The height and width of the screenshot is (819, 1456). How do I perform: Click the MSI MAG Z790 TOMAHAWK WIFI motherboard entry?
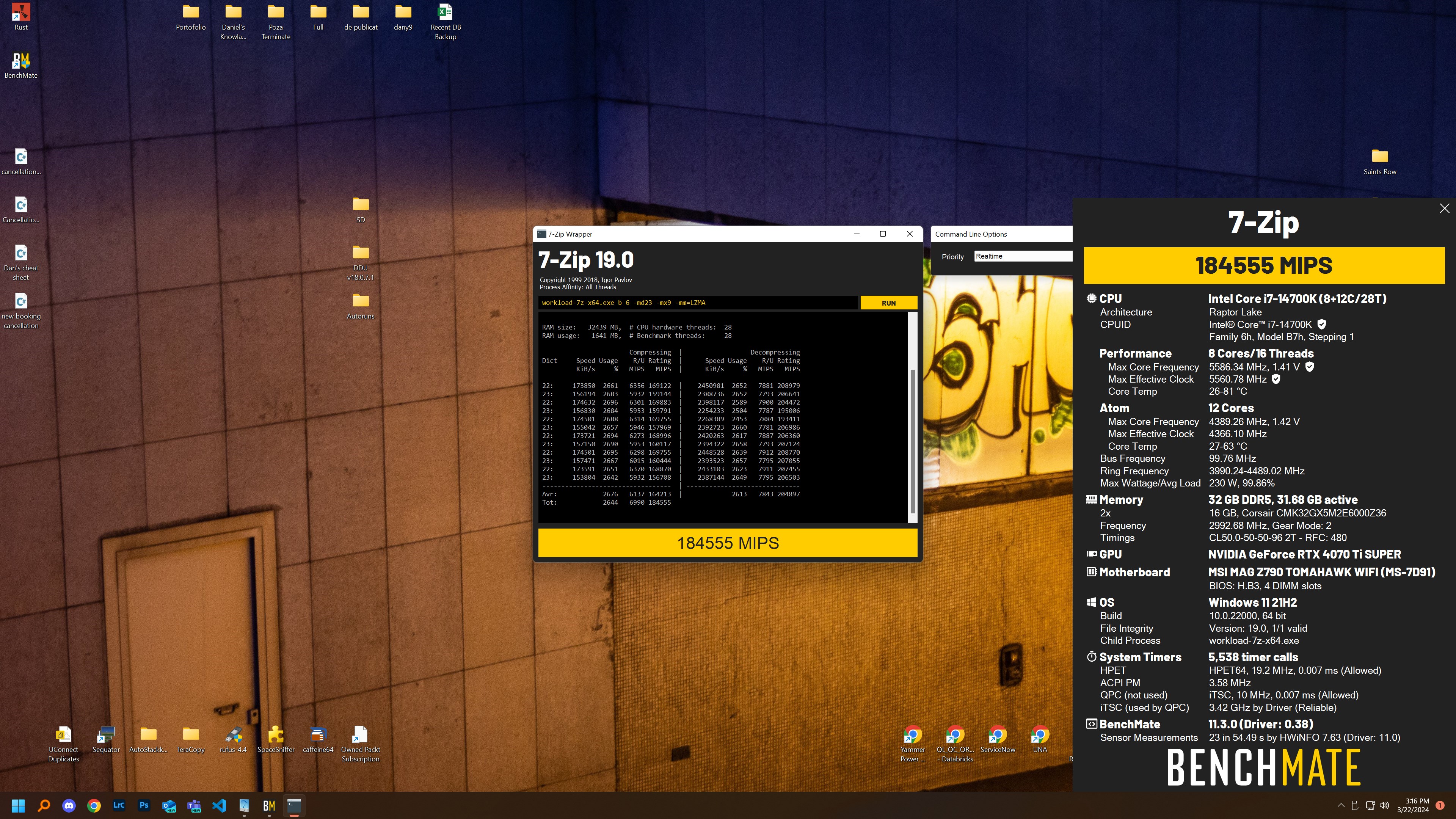click(x=1321, y=572)
